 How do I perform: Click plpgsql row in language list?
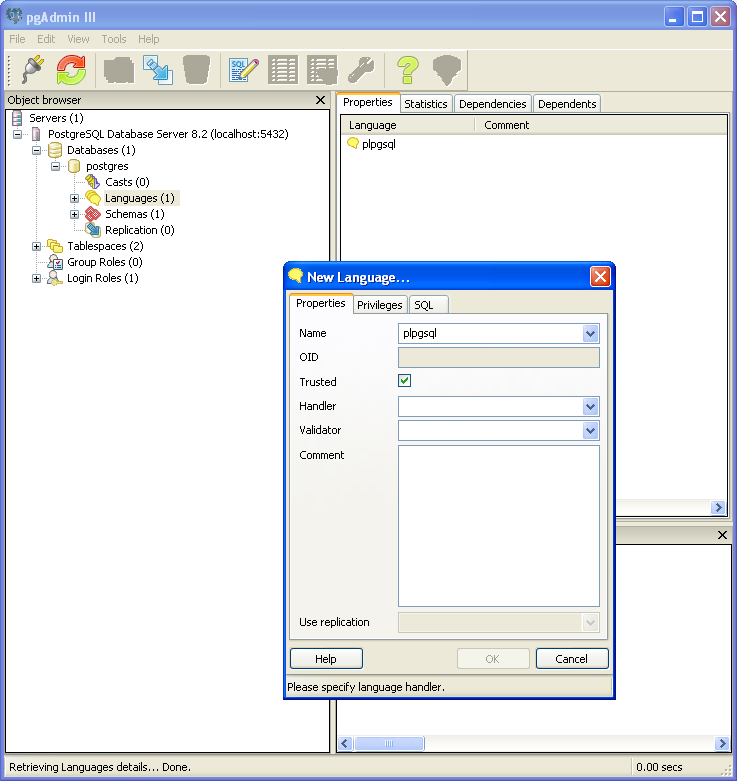point(378,144)
